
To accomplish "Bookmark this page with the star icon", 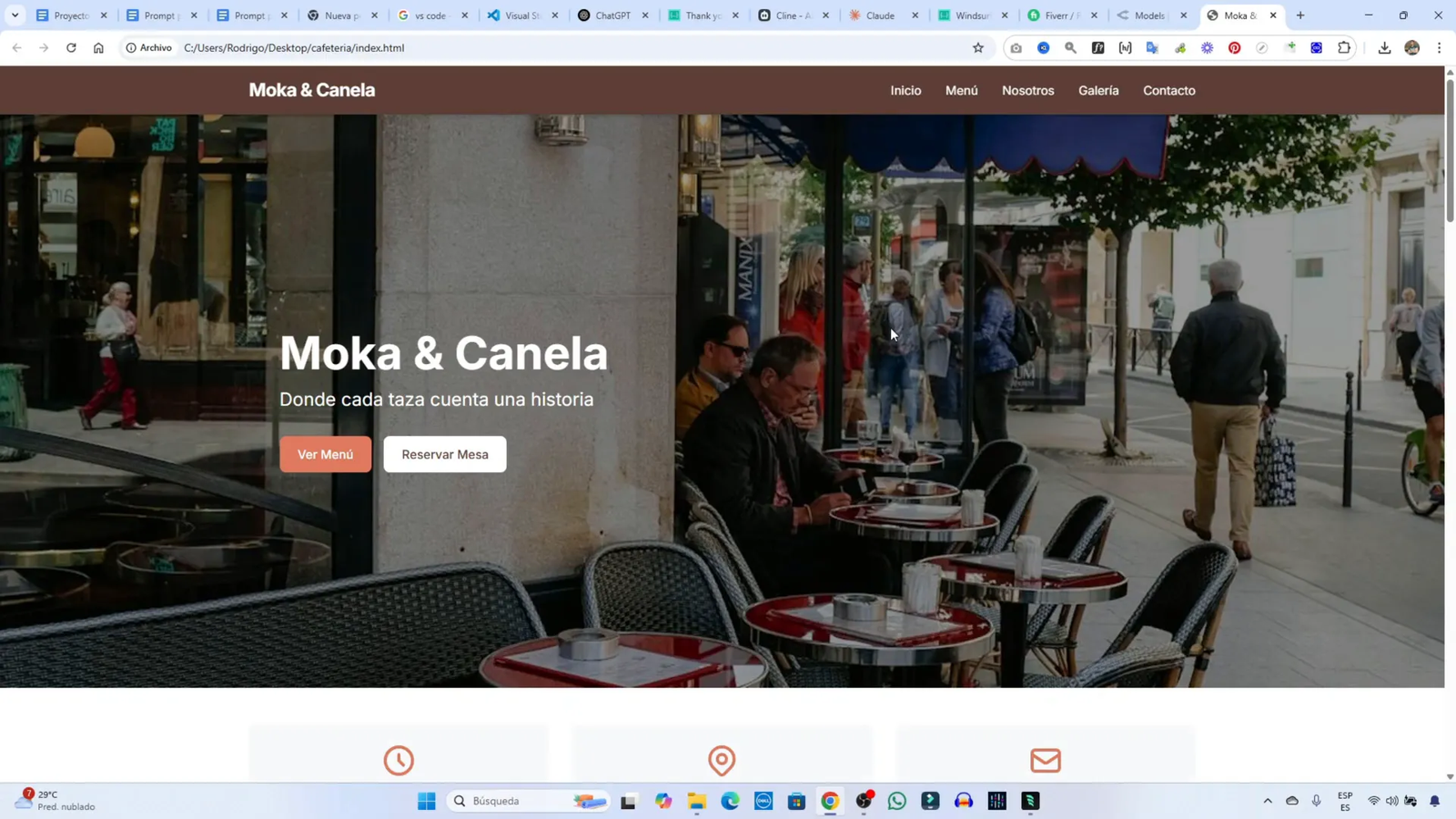I will (978, 48).
